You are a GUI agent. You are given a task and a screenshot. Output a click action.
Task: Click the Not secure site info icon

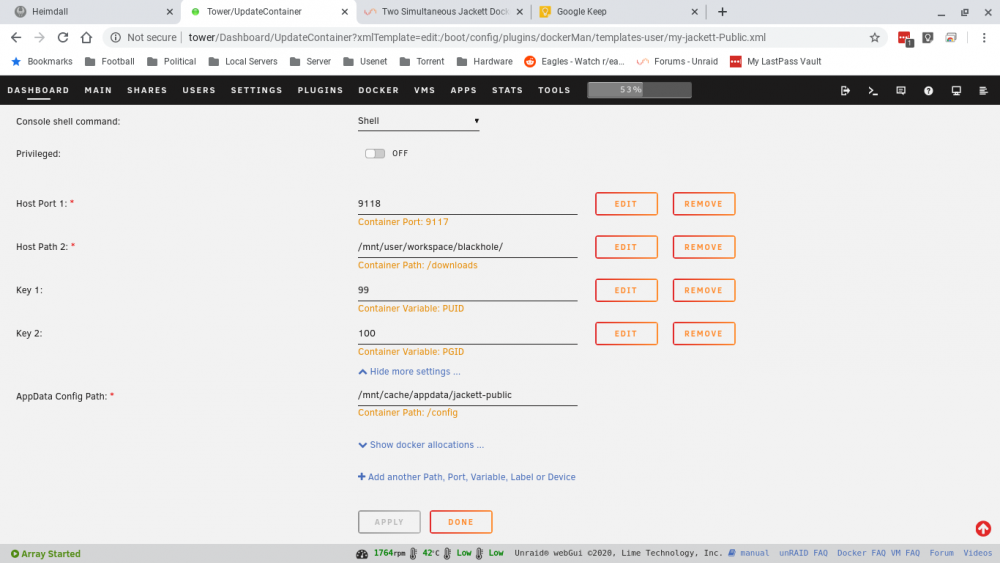coord(115,38)
